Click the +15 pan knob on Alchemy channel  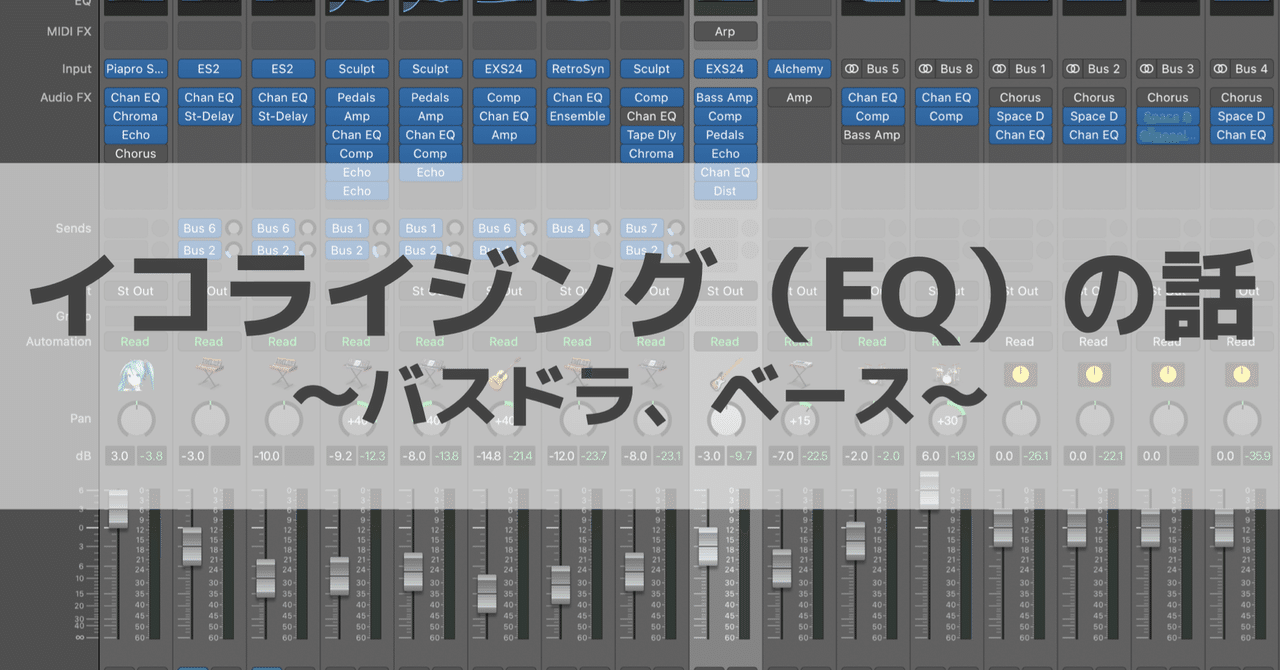click(x=799, y=420)
